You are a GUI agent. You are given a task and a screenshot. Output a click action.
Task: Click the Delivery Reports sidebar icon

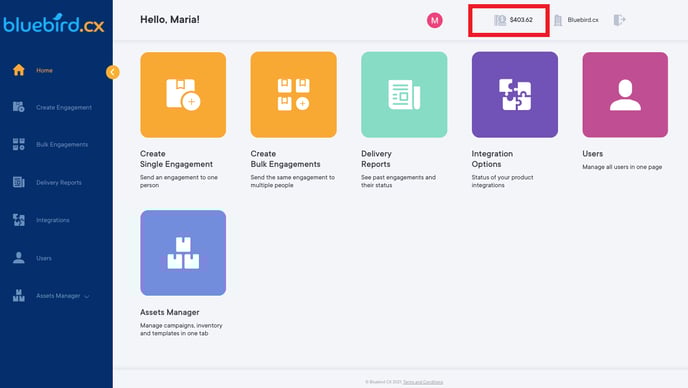pyautogui.click(x=18, y=182)
